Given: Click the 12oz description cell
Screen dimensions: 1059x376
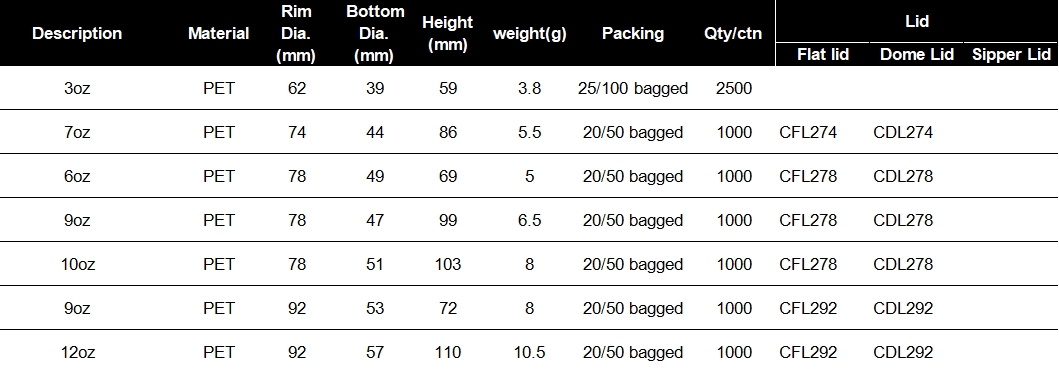Looking at the screenshot, I should (77, 352).
